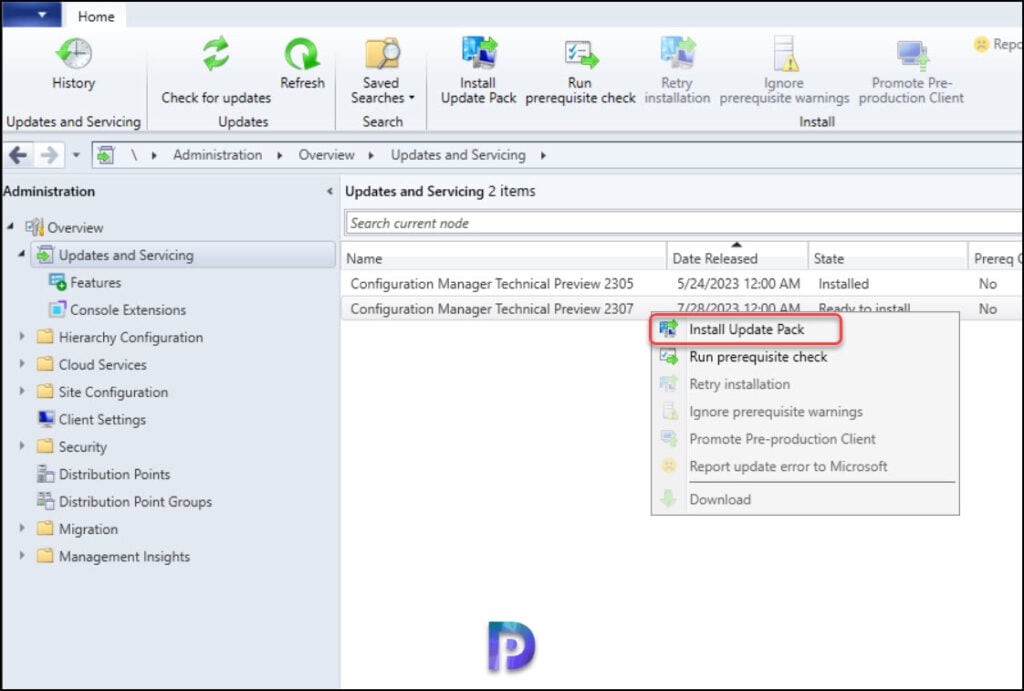
Task: Click the Console Extensions node icon
Action: [57, 310]
